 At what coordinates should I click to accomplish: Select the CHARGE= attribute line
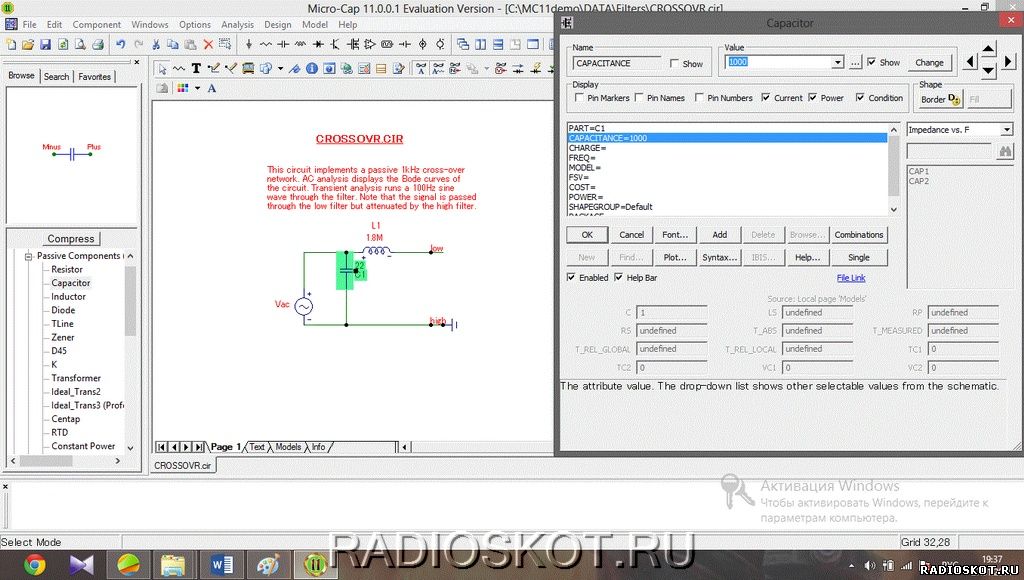pyautogui.click(x=728, y=148)
